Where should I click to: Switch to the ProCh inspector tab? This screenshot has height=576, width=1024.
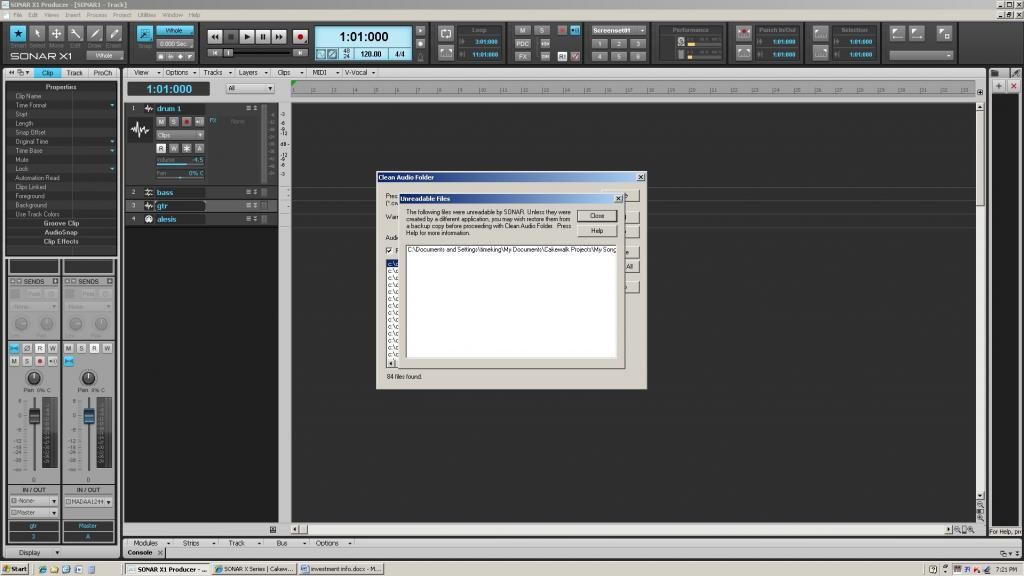point(103,73)
